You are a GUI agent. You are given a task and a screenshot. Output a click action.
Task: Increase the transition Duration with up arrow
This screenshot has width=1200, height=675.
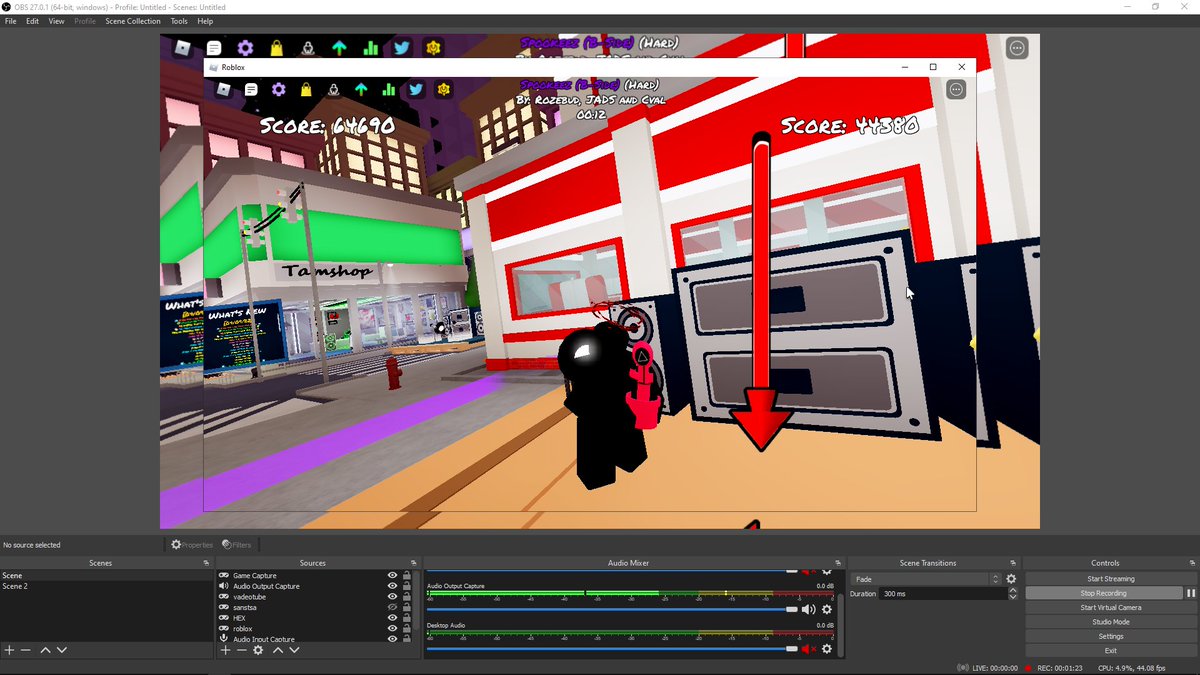1013,590
